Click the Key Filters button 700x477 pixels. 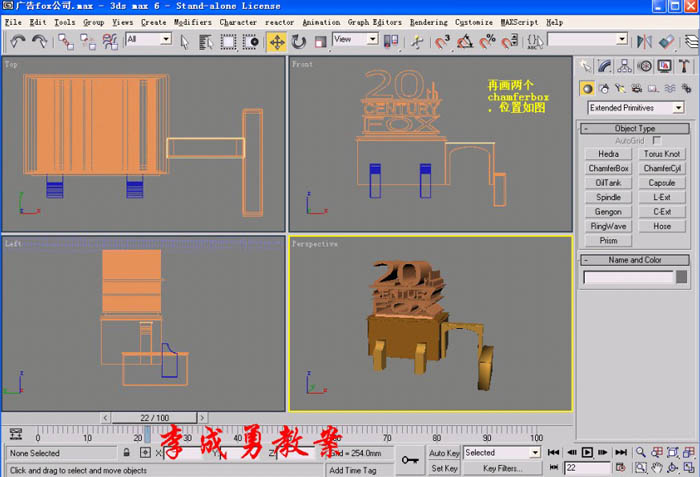503,468
